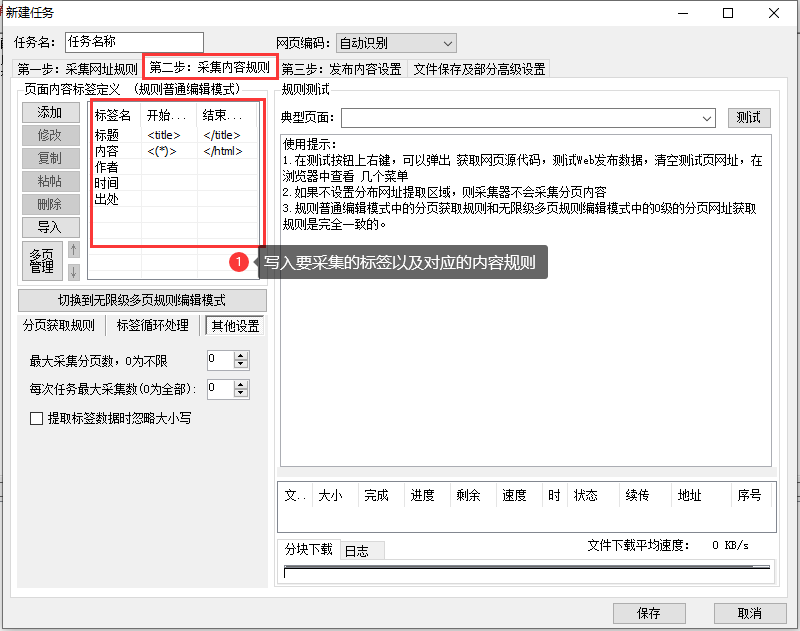Viewport: 800px width, 631px height.
Task: Toggle 提取标签数据时忽略大小写 checkbox
Action: [36, 419]
